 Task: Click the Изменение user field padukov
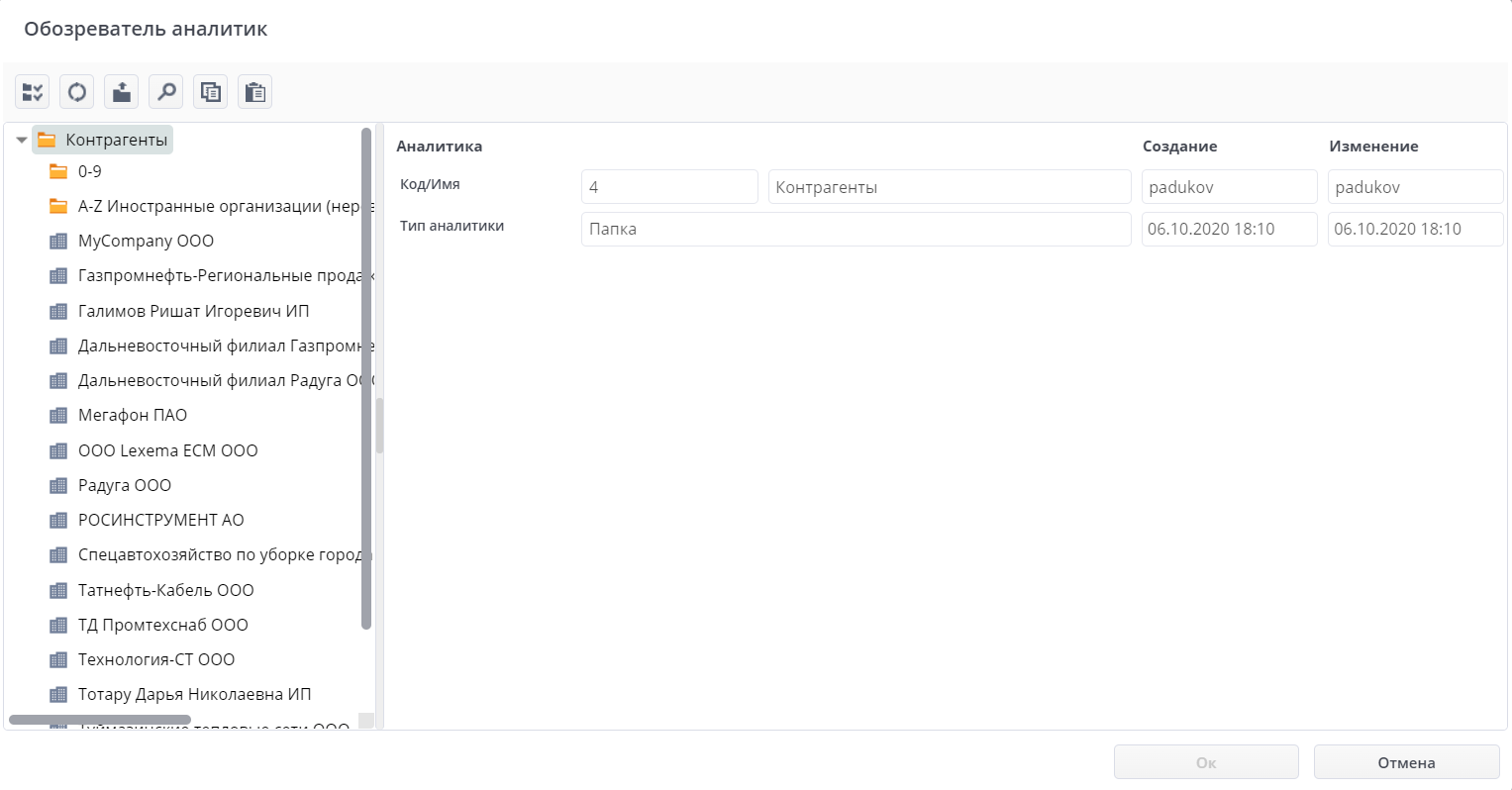point(1416,187)
